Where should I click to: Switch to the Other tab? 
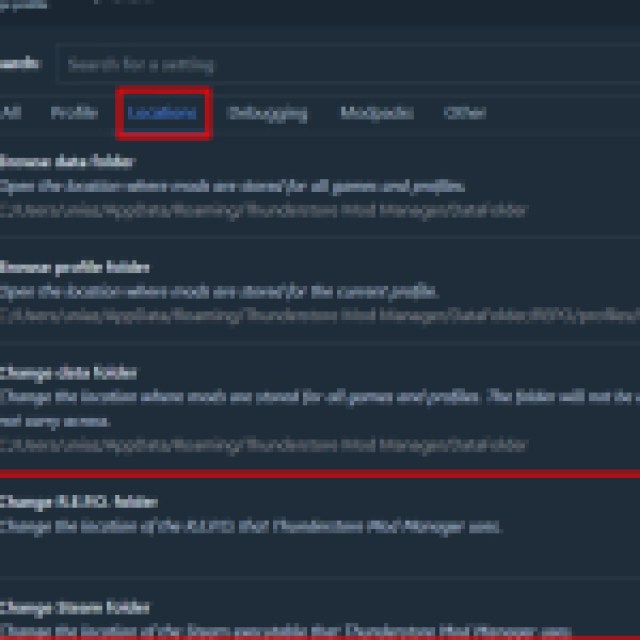(465, 113)
